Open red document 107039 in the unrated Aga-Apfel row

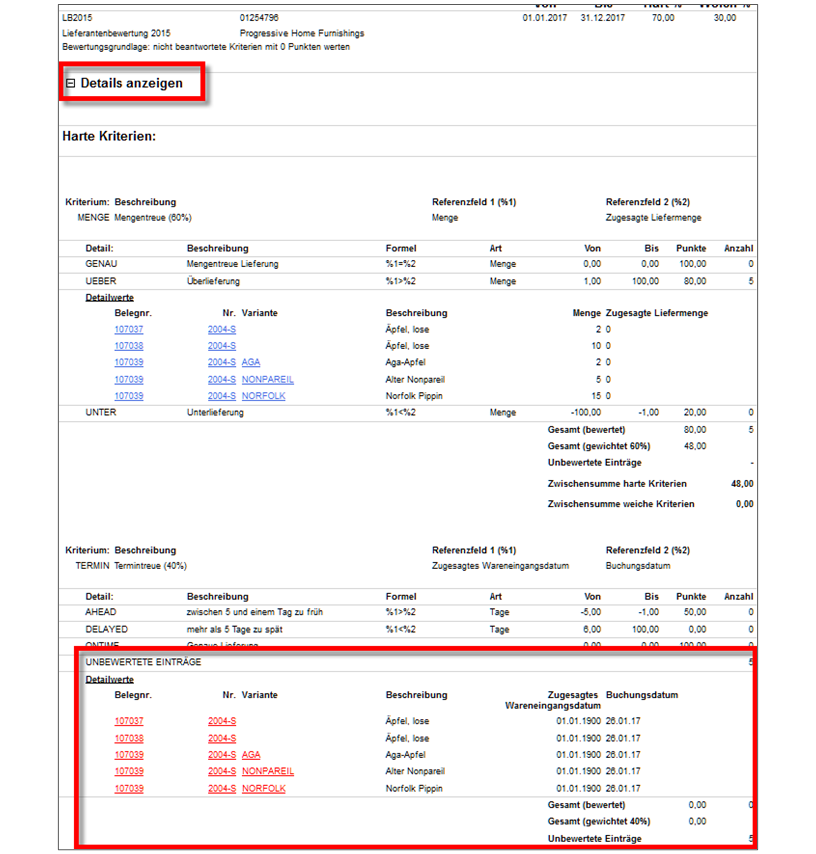coord(129,755)
